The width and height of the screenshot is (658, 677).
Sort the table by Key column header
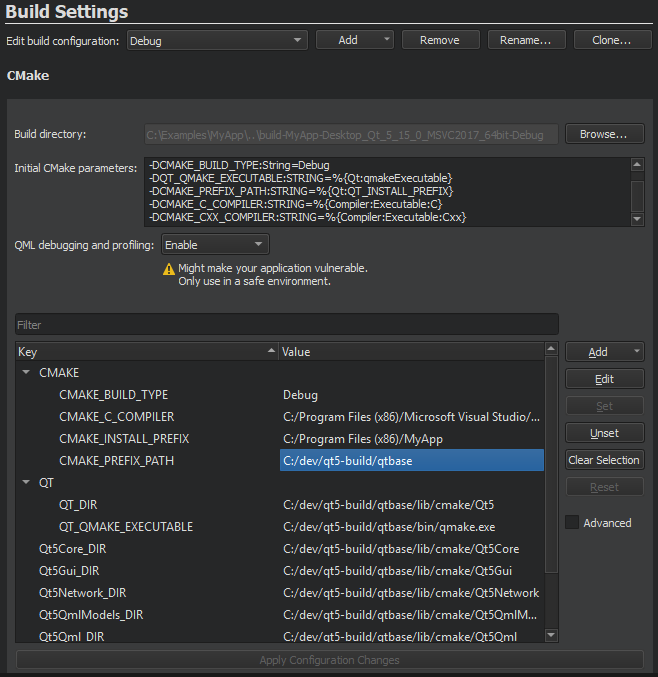(x=145, y=352)
